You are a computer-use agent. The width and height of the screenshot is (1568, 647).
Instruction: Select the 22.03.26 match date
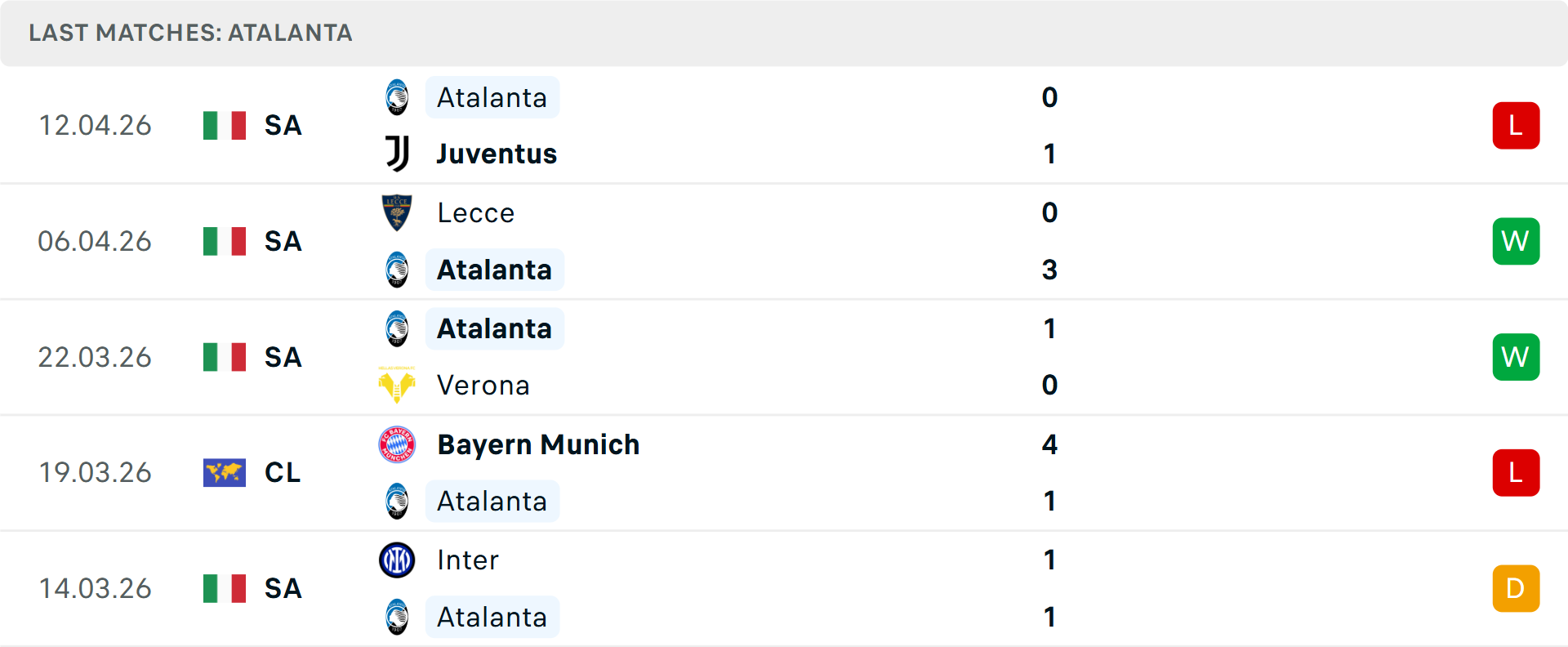coord(95,357)
